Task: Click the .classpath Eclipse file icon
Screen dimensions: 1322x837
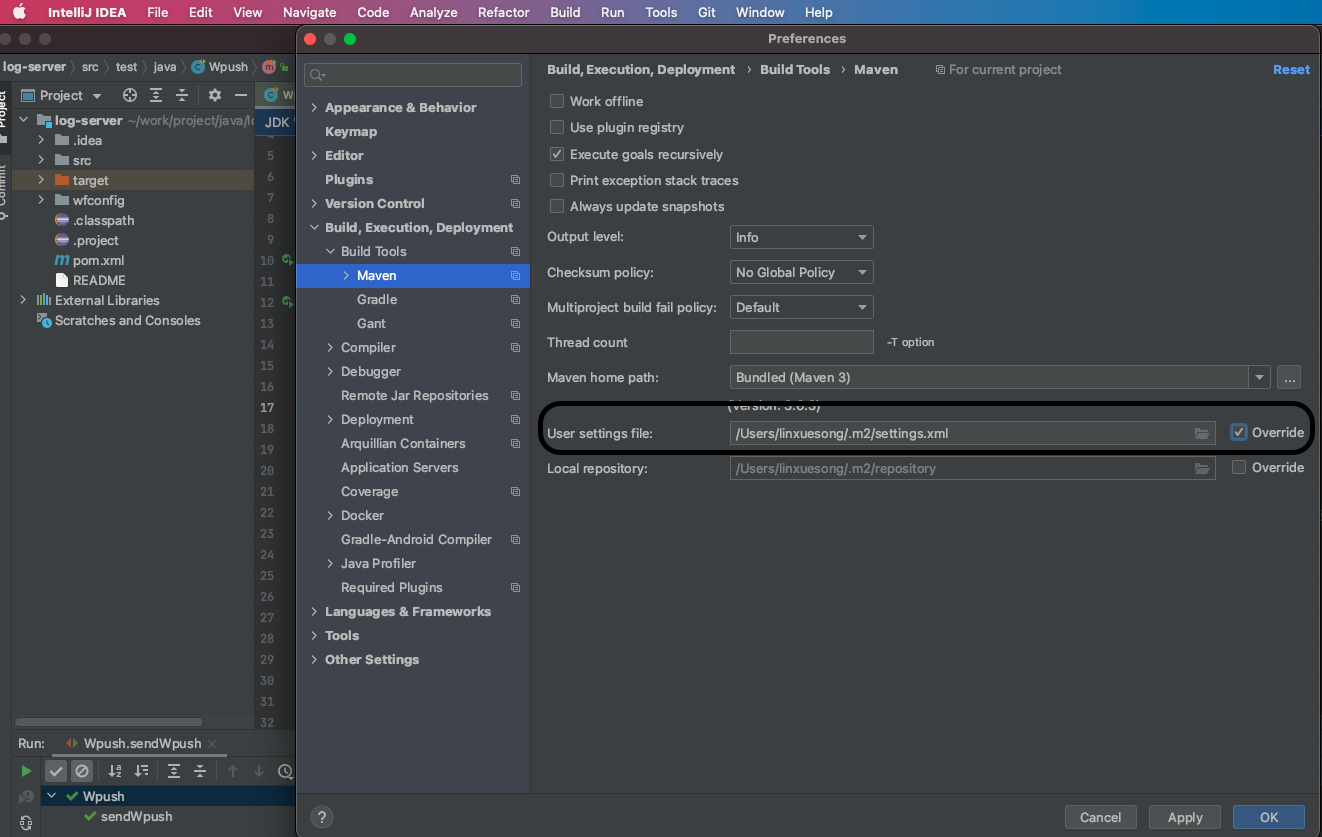Action: [x=63, y=220]
